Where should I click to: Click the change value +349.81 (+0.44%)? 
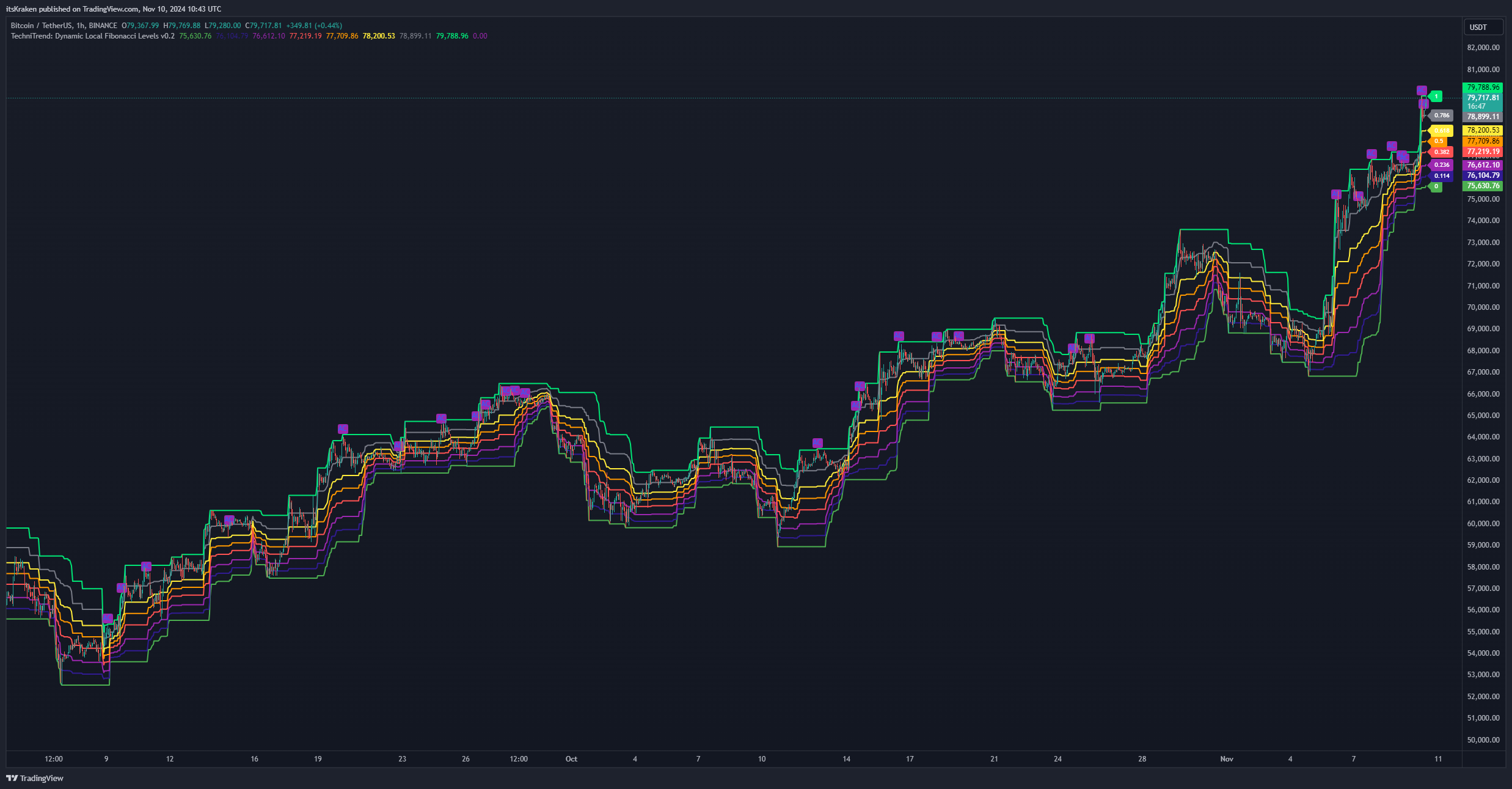pos(314,26)
